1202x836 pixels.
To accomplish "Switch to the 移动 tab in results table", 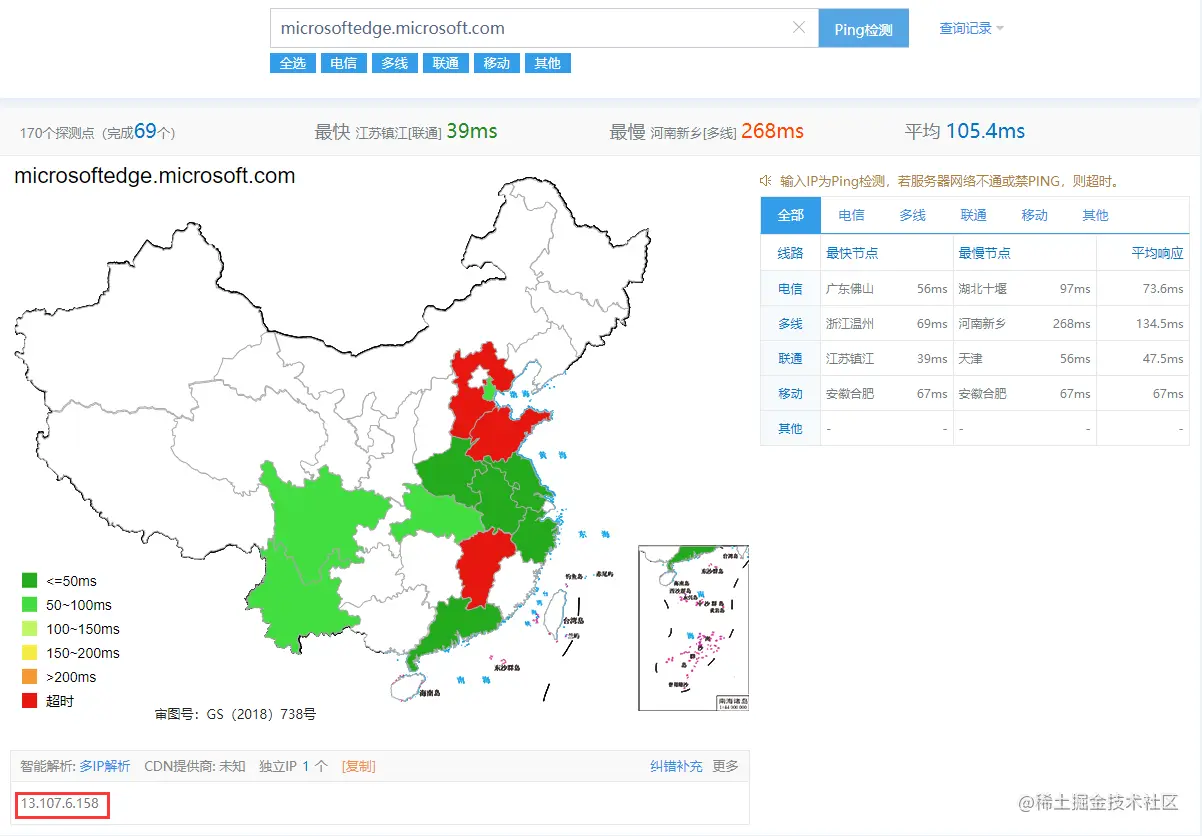I will [x=1035, y=215].
